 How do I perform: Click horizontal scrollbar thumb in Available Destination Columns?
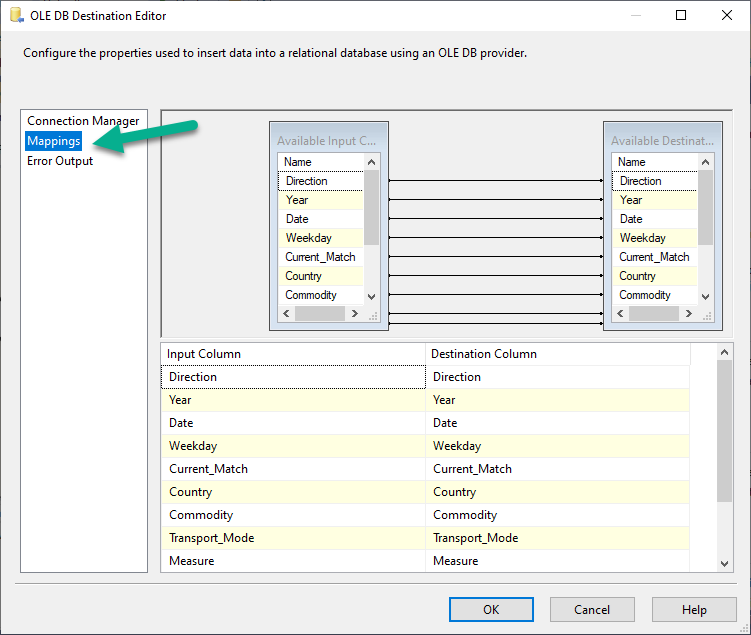click(654, 314)
